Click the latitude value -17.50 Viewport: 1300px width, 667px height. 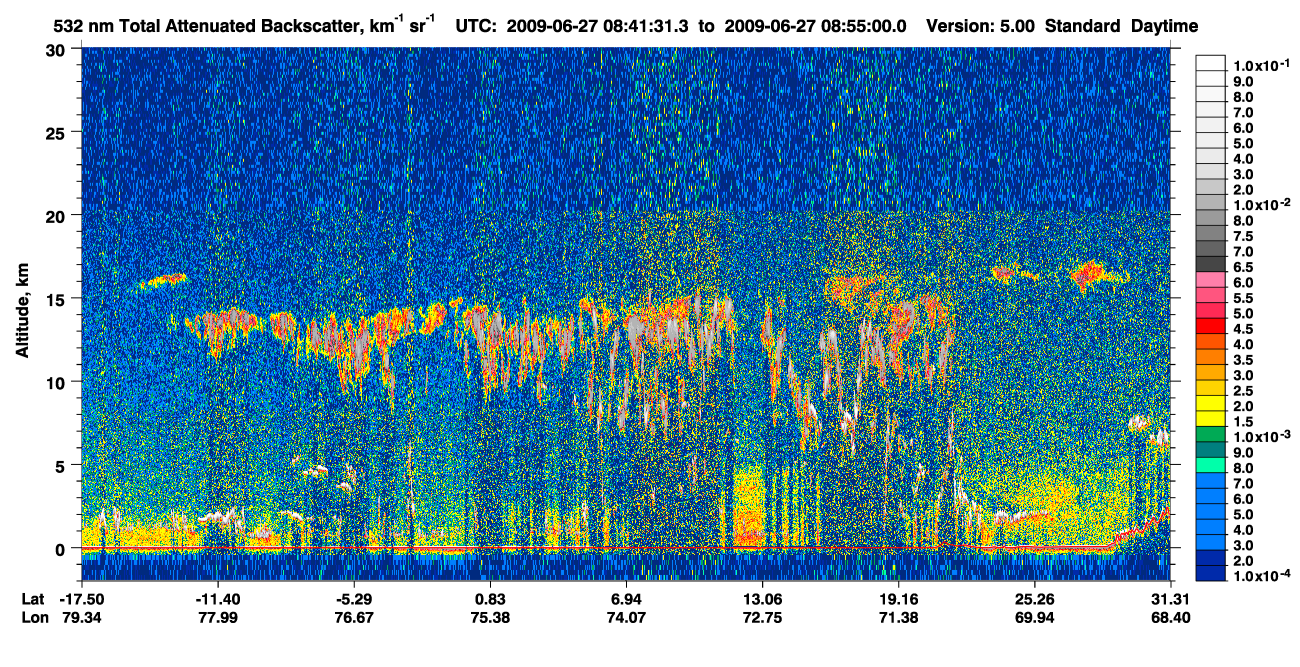81,598
